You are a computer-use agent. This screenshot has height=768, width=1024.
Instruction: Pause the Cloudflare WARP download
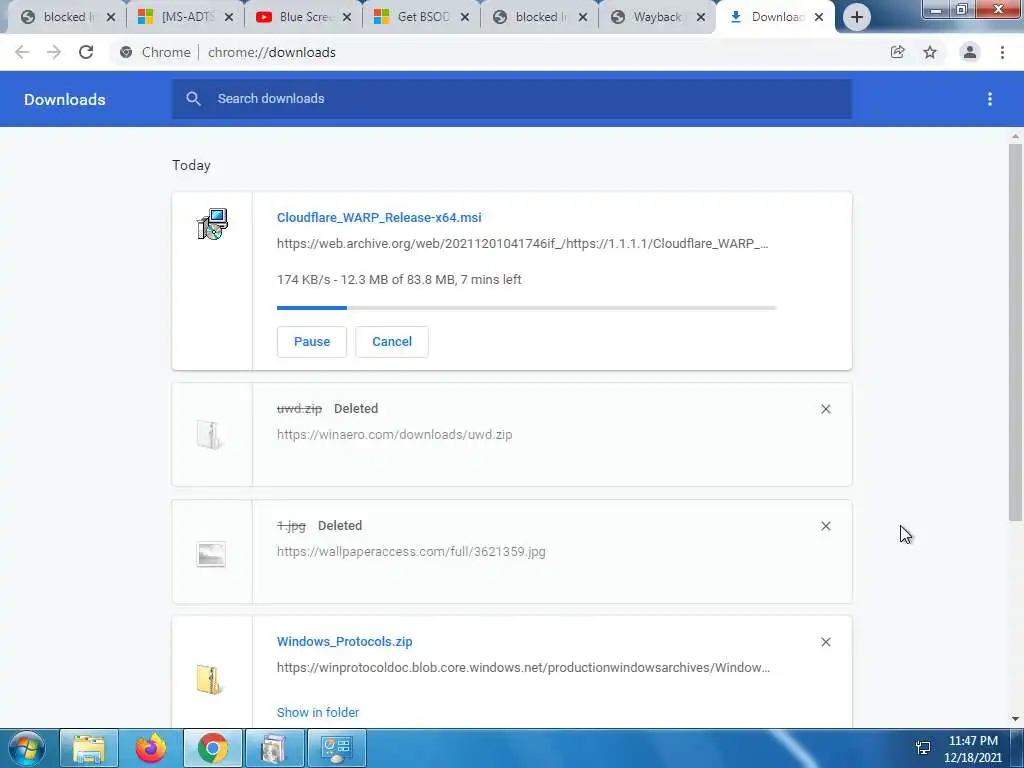tap(312, 342)
